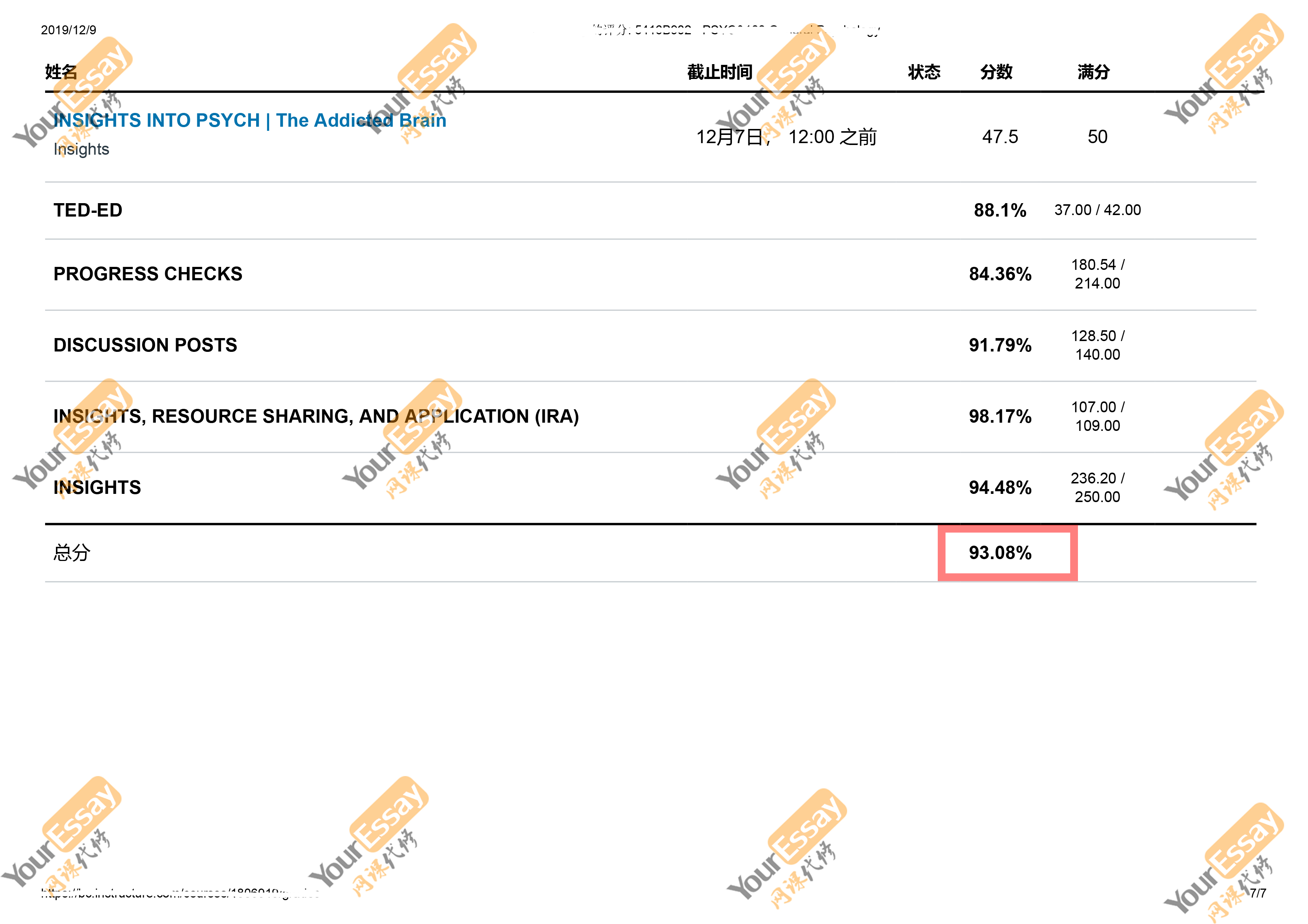Viewport: 1308px width, 924px height.
Task: Select the IRA group row label
Action: tap(316, 416)
